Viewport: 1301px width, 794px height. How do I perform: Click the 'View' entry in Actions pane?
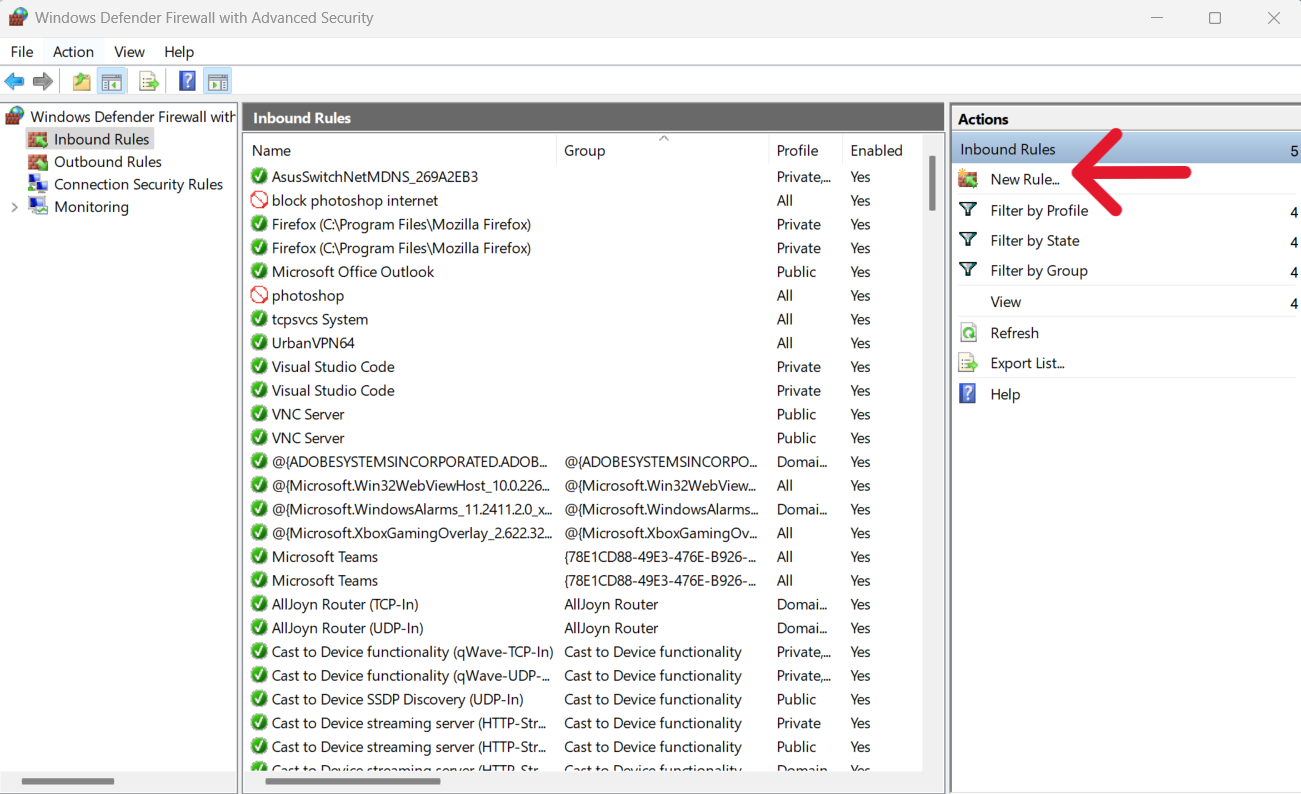(x=1006, y=302)
